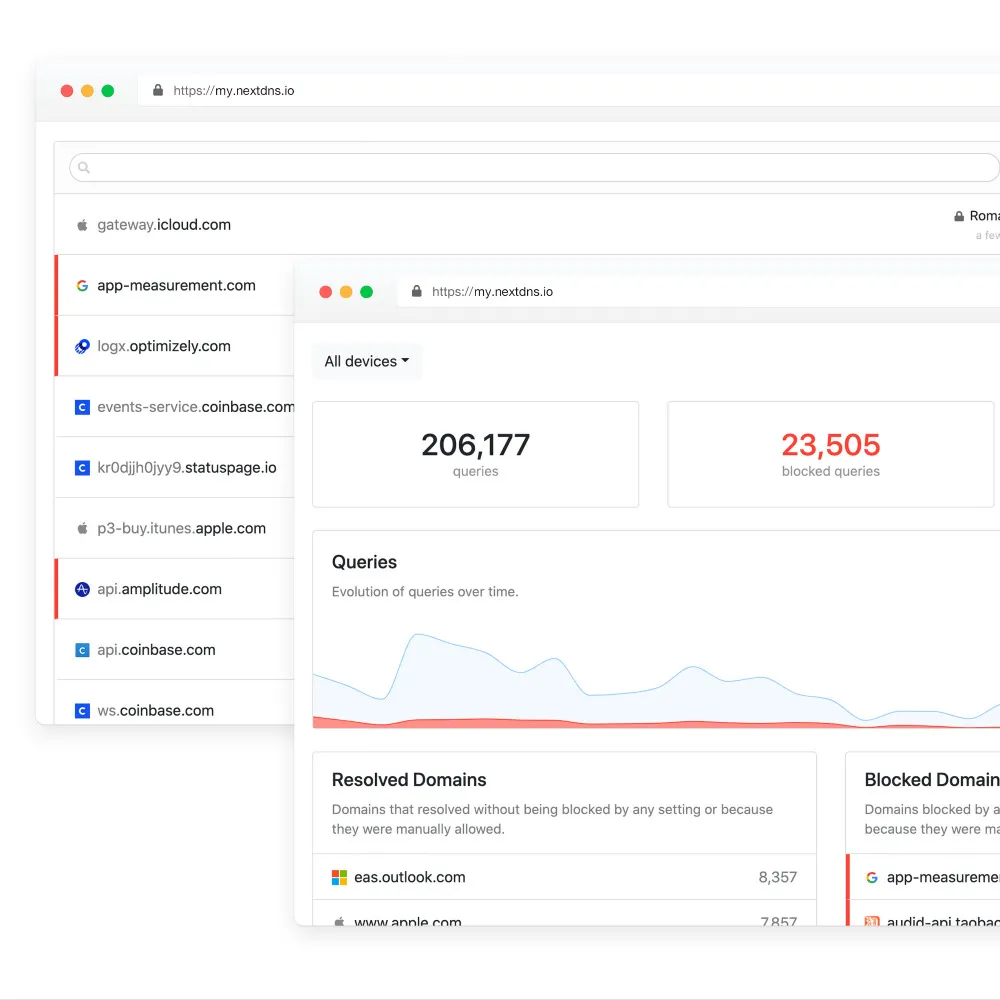This screenshot has width=1000, height=1000.
Task: Click the 23,505 blocked queries count
Action: click(x=830, y=445)
